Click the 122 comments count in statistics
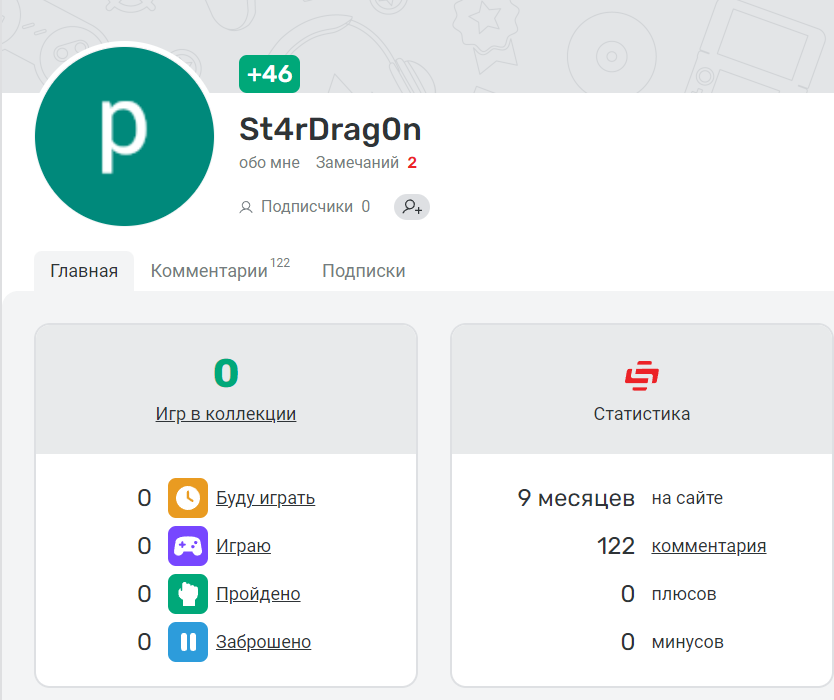The height and width of the screenshot is (700, 834). click(x=615, y=546)
